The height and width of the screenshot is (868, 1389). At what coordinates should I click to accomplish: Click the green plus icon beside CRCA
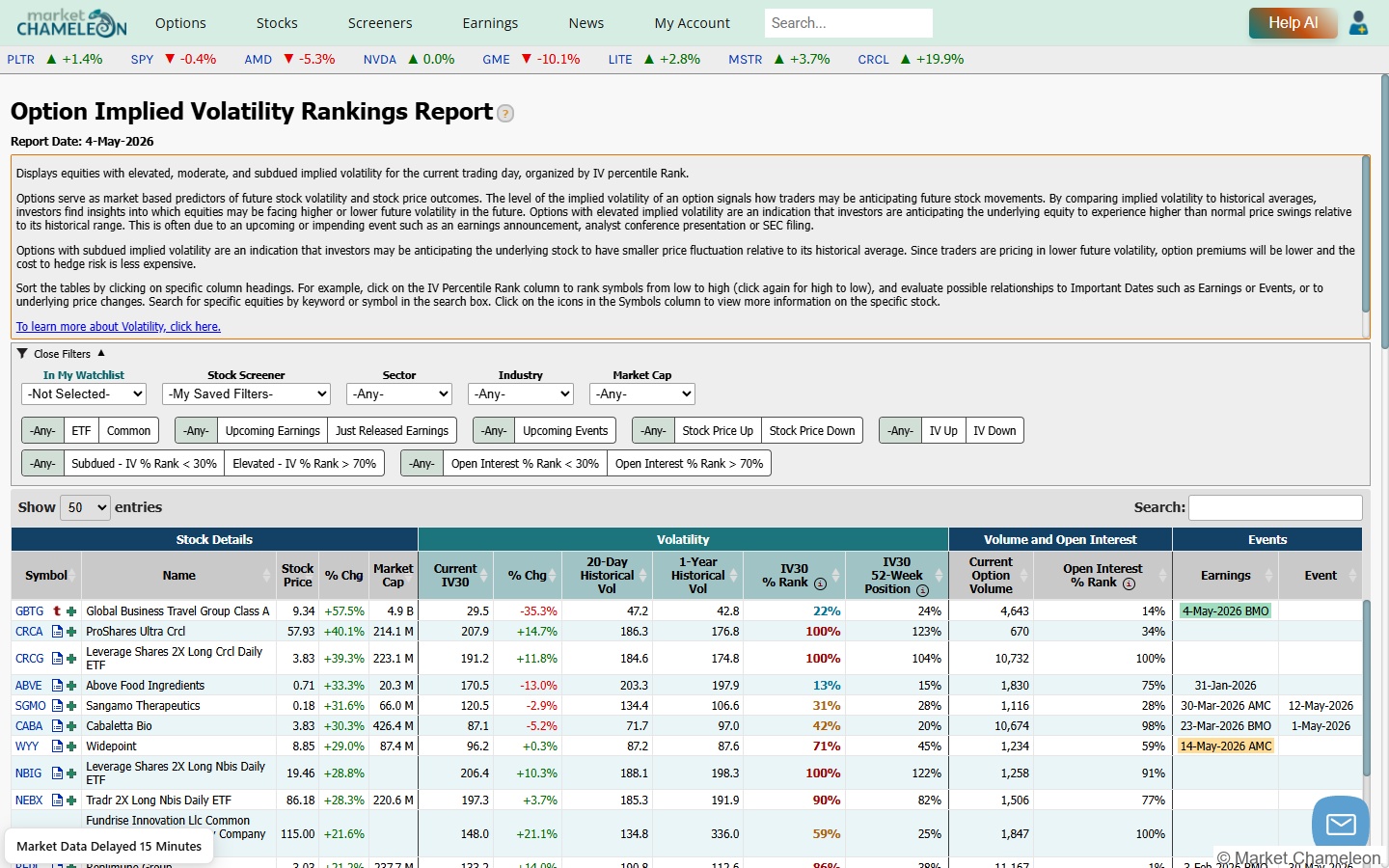tap(71, 632)
